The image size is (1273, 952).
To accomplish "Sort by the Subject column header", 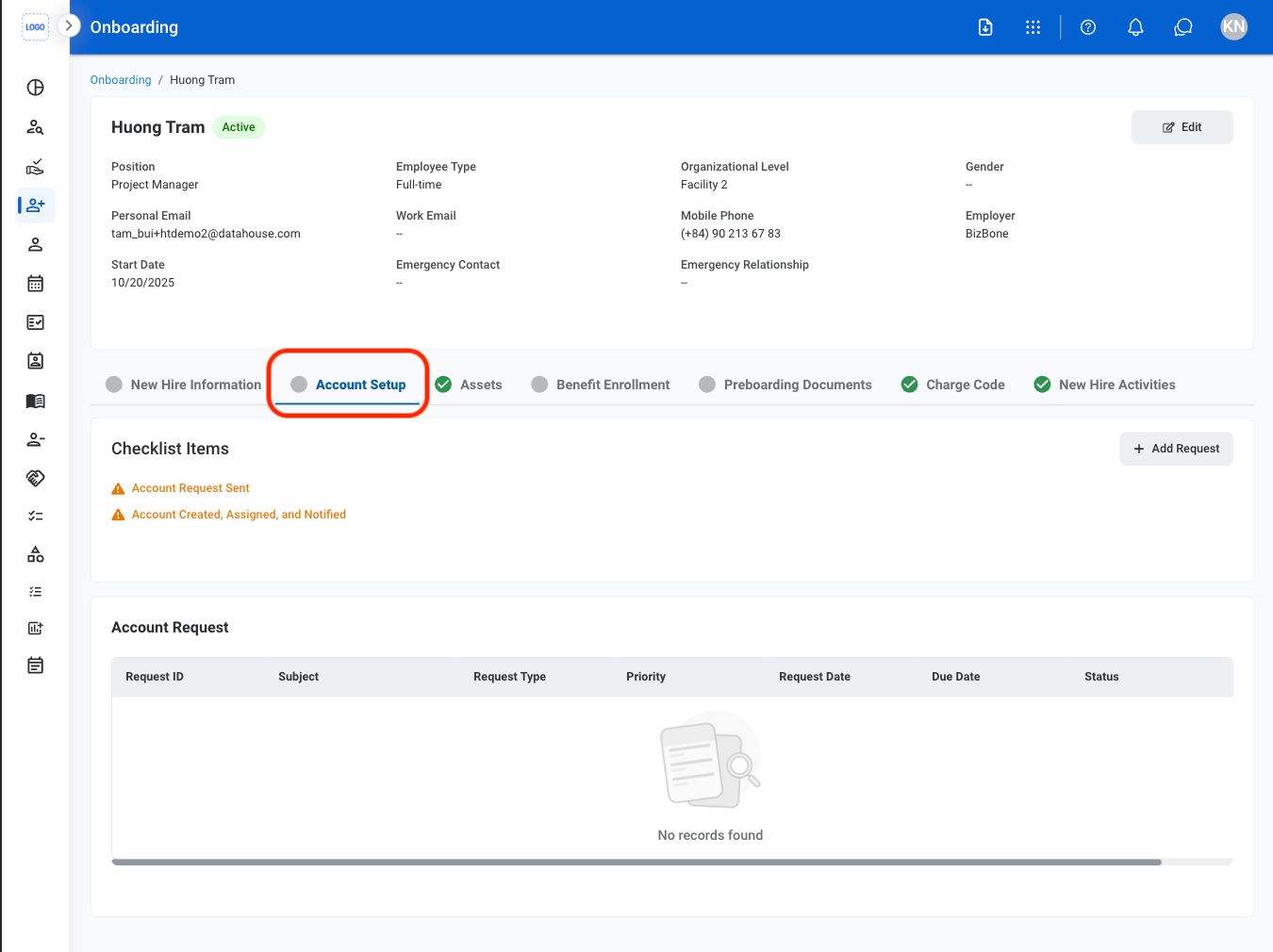I will click(298, 677).
